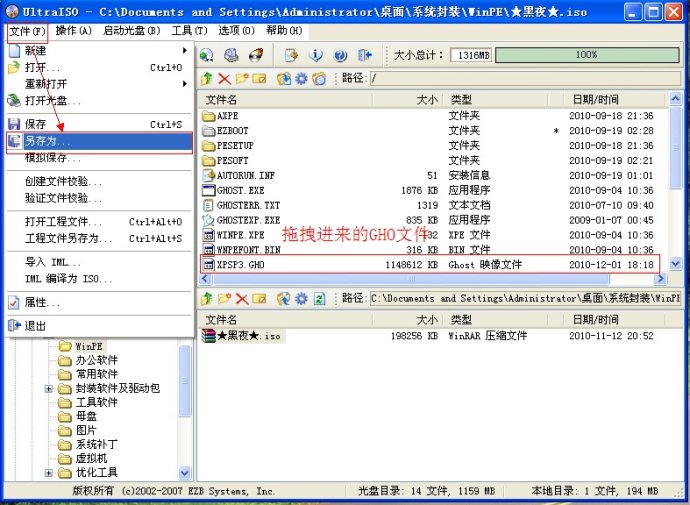This screenshot has width=690, height=505.
Task: Choose 另存为... from the File menu
Action: (100, 141)
